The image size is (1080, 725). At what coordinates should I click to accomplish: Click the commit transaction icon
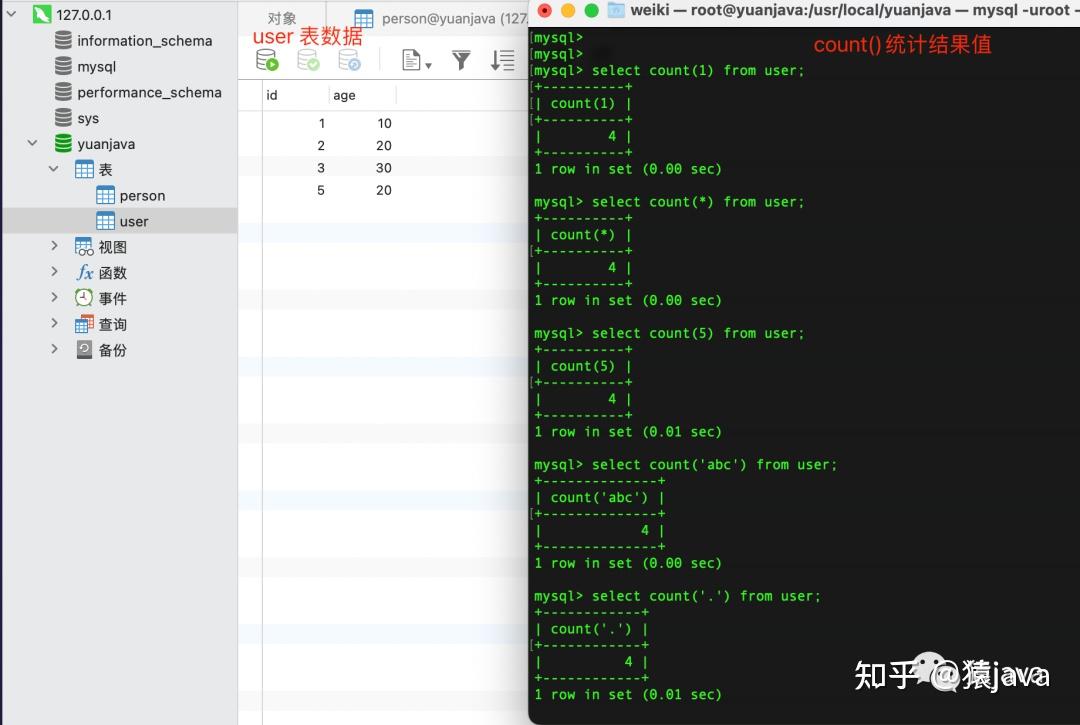click(x=308, y=60)
